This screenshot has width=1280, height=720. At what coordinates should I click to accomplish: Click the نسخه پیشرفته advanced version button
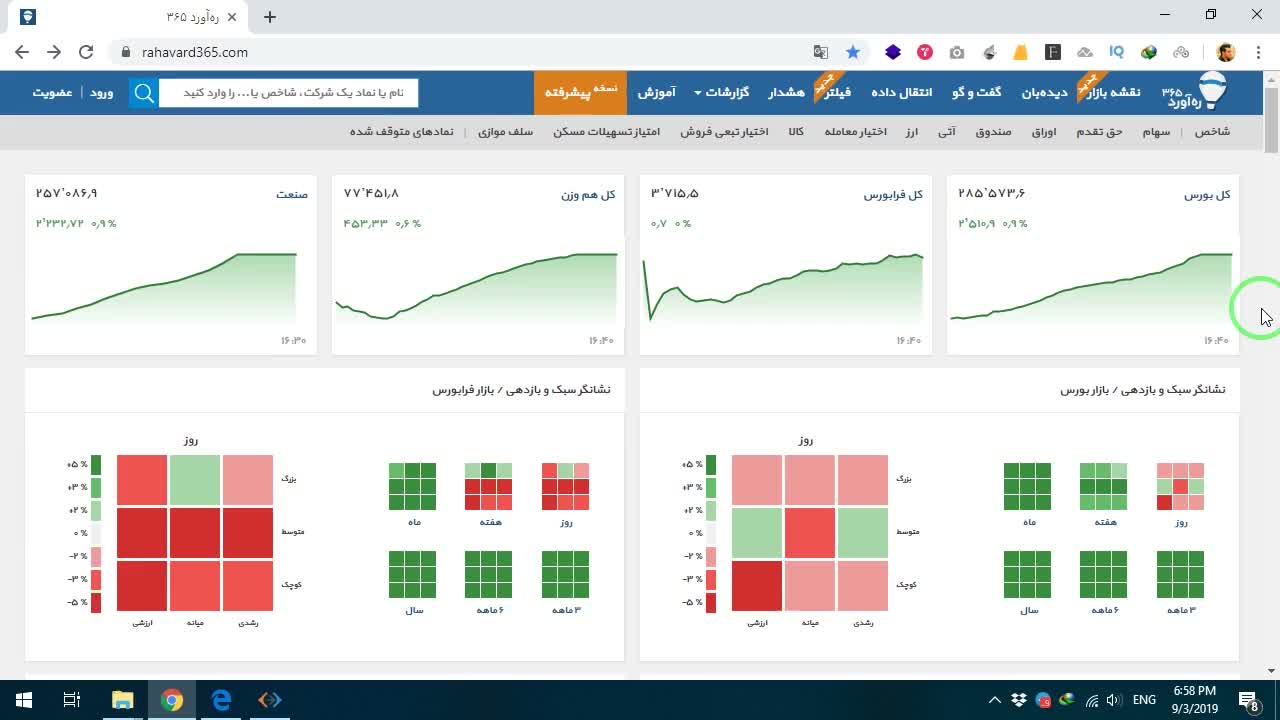point(580,92)
